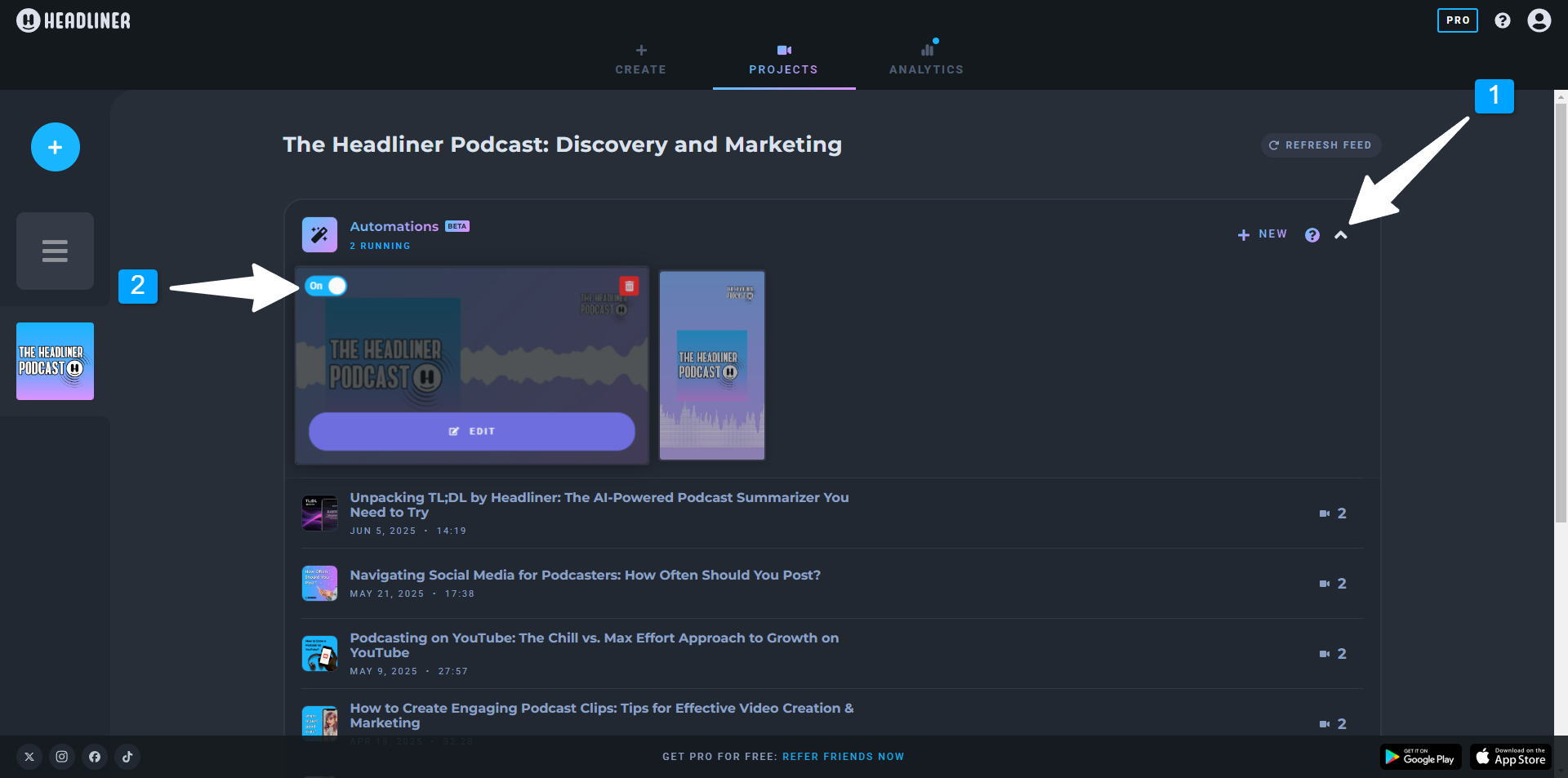Open How to Create Engaging Podcast Clips episode
The height and width of the screenshot is (778, 1568).
click(601, 715)
